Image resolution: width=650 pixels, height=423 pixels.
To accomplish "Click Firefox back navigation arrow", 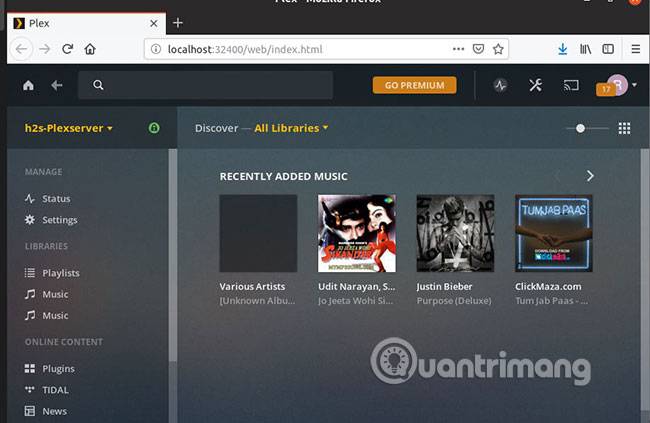I will [22, 49].
